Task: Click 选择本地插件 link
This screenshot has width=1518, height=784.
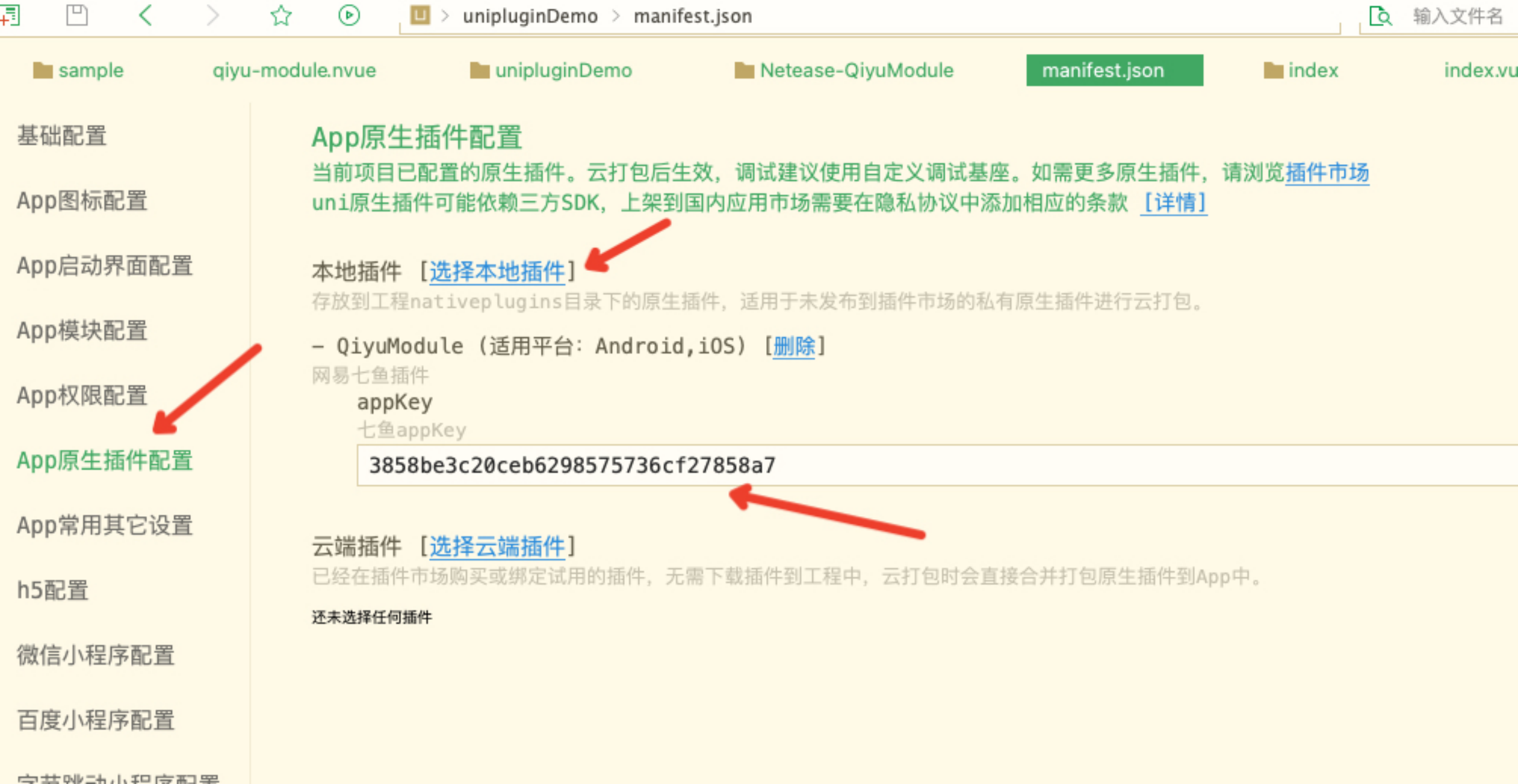Action: pos(497,271)
